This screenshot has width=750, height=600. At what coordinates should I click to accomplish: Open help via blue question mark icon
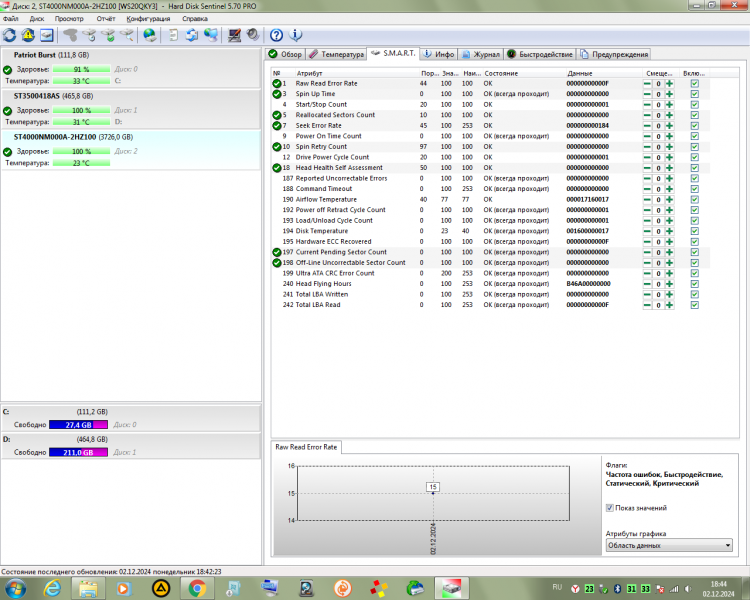pyautogui.click(x=276, y=35)
